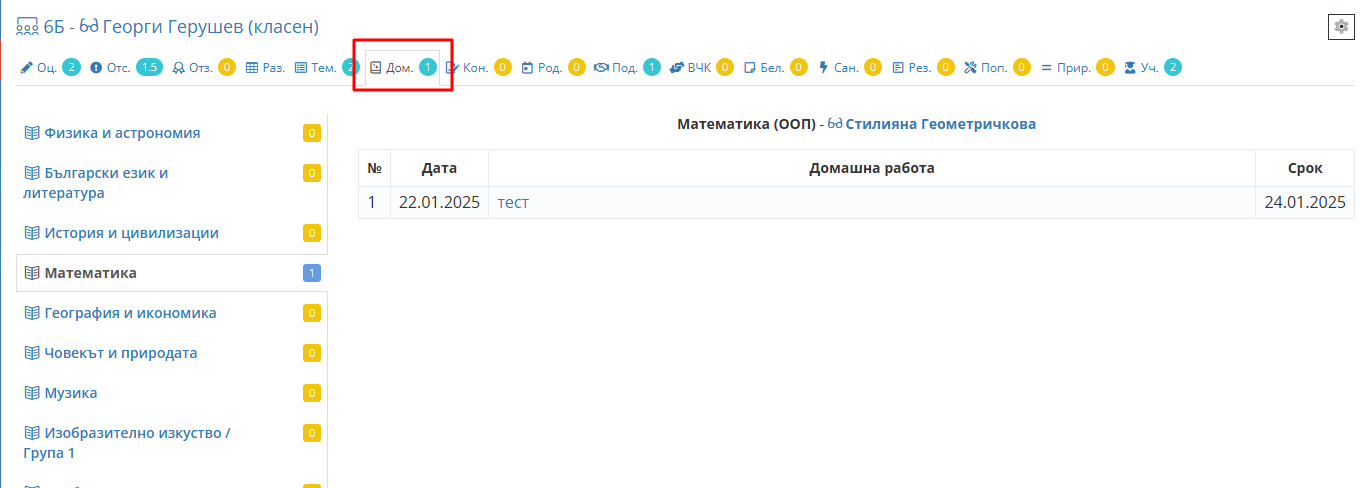Click the deadline cell 24.01.2025
Viewport: 1367px width, 488px height.
pos(1305,203)
